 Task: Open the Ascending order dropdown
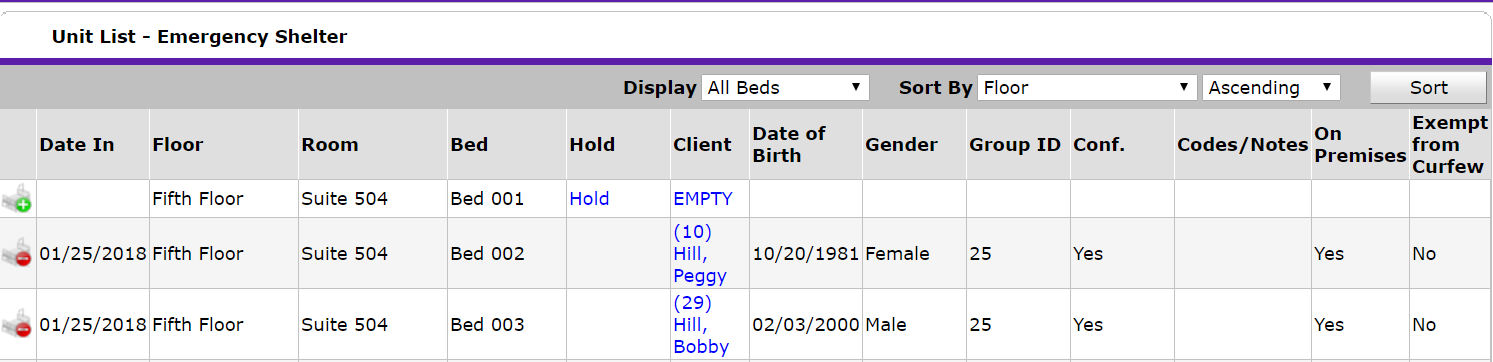1271,87
